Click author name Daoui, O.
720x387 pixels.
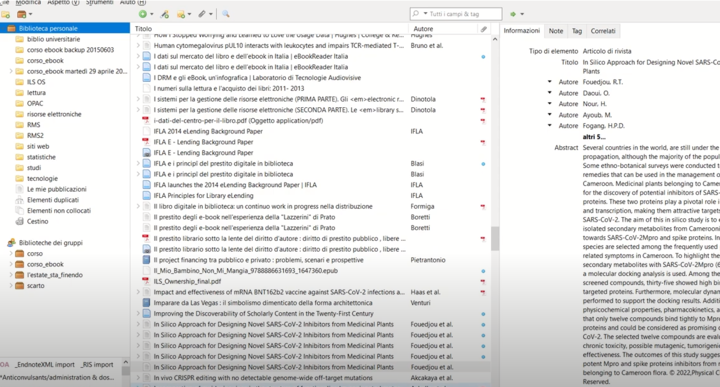596,93
